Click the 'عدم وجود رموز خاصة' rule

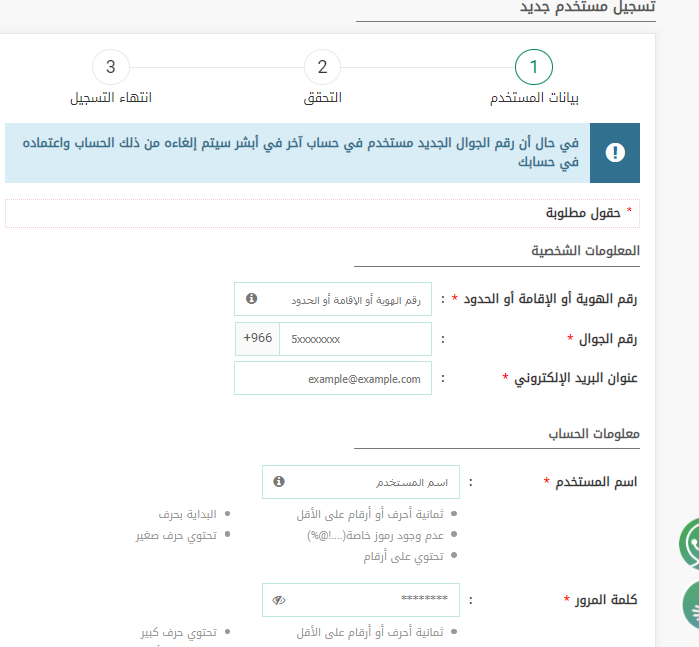coord(375,535)
